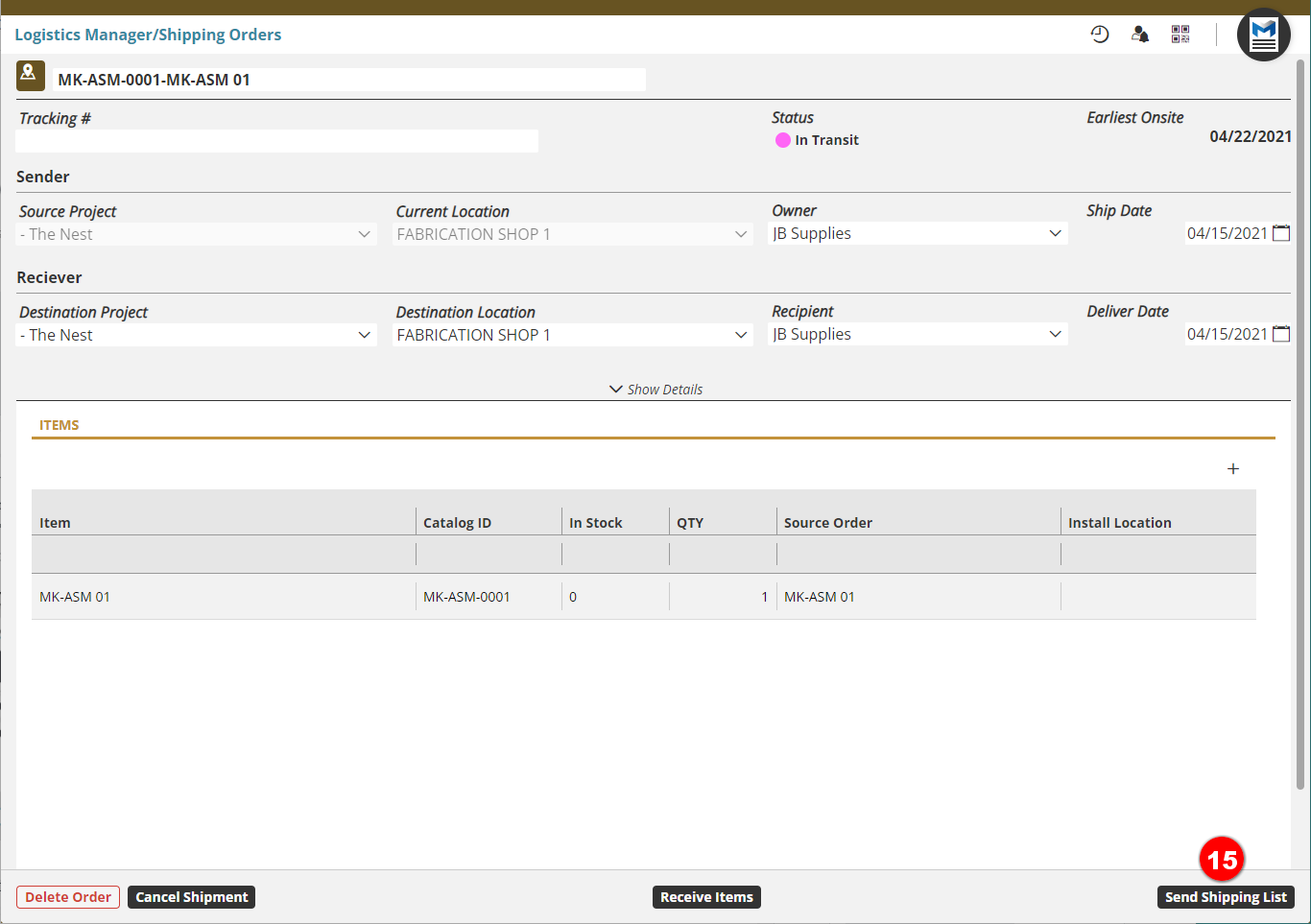Click Logistics Manager/Shipping Orders breadcrumb
1311x924 pixels.
pos(148,35)
